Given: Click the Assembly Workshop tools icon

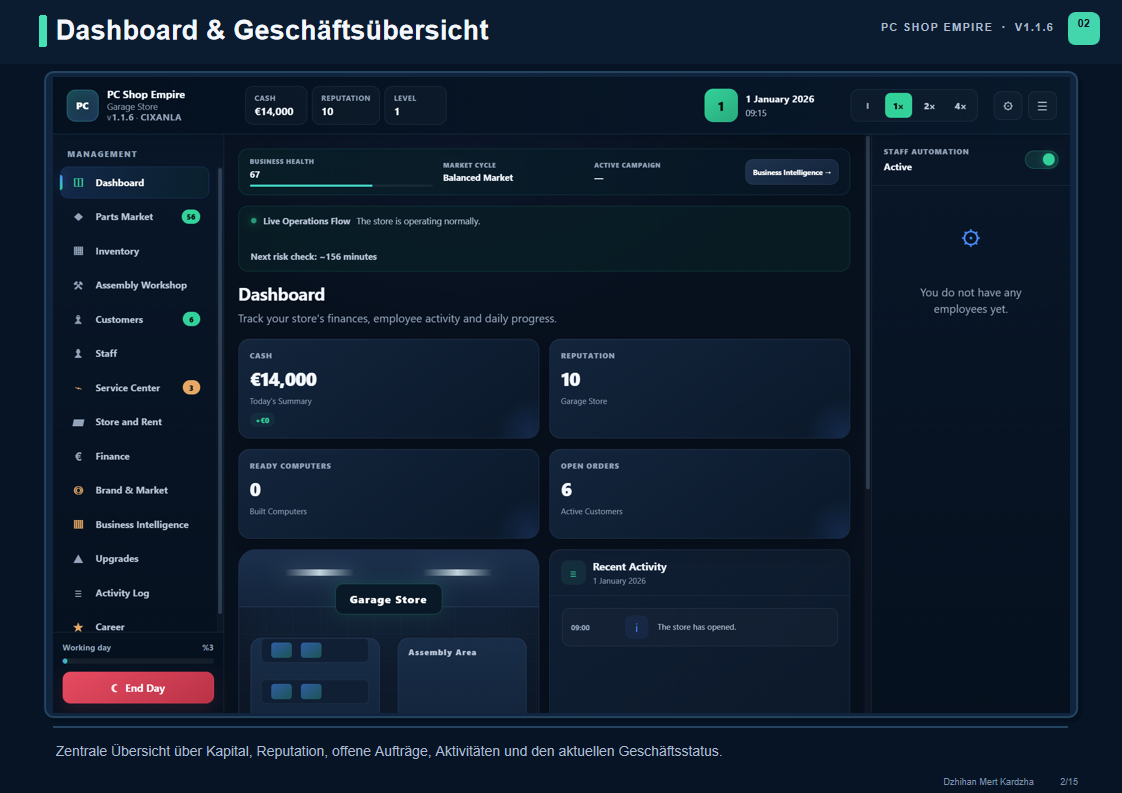Looking at the screenshot, I should point(79,285).
